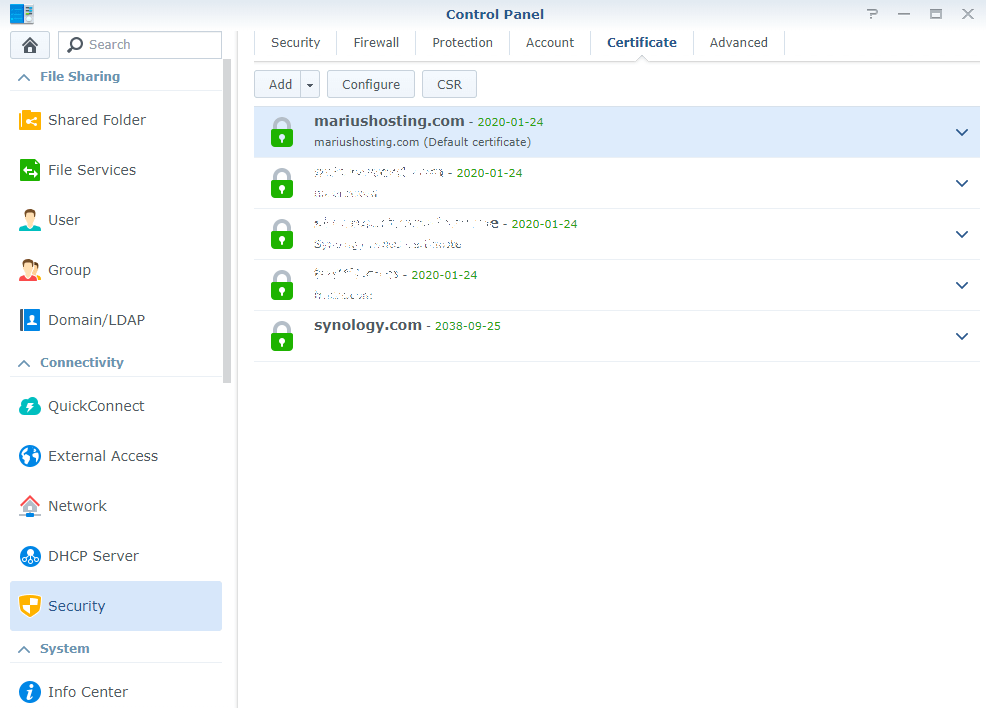Click the search magnifier icon

point(75,45)
